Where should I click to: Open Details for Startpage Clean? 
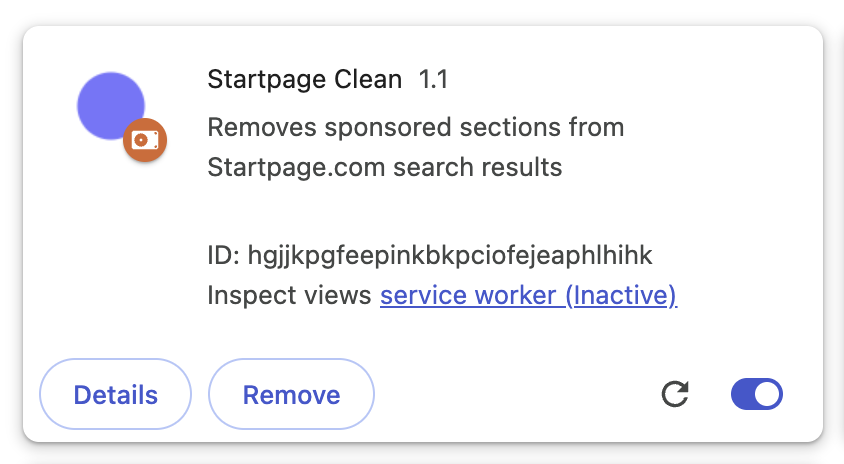pos(115,394)
